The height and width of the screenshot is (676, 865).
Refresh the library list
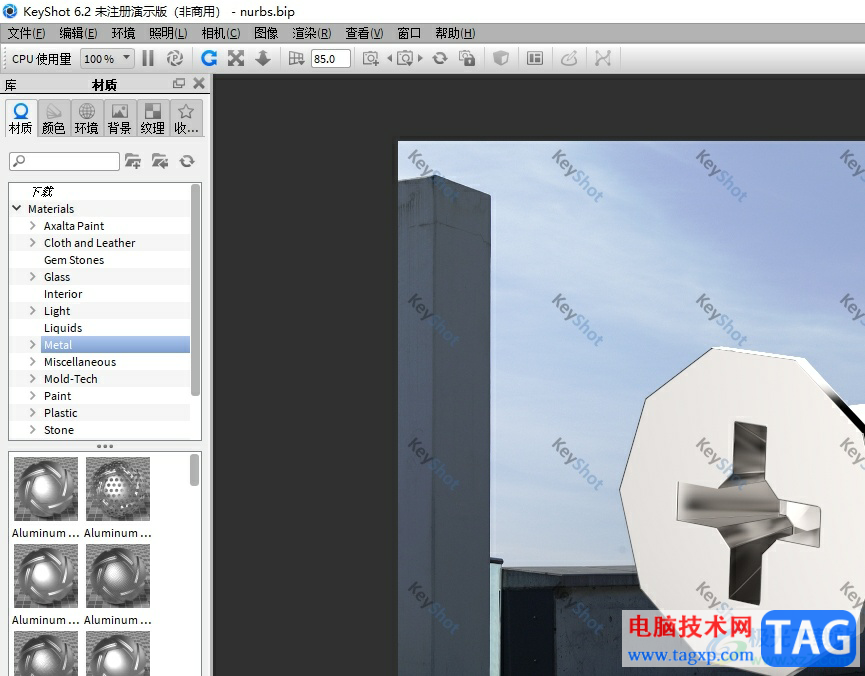click(187, 161)
